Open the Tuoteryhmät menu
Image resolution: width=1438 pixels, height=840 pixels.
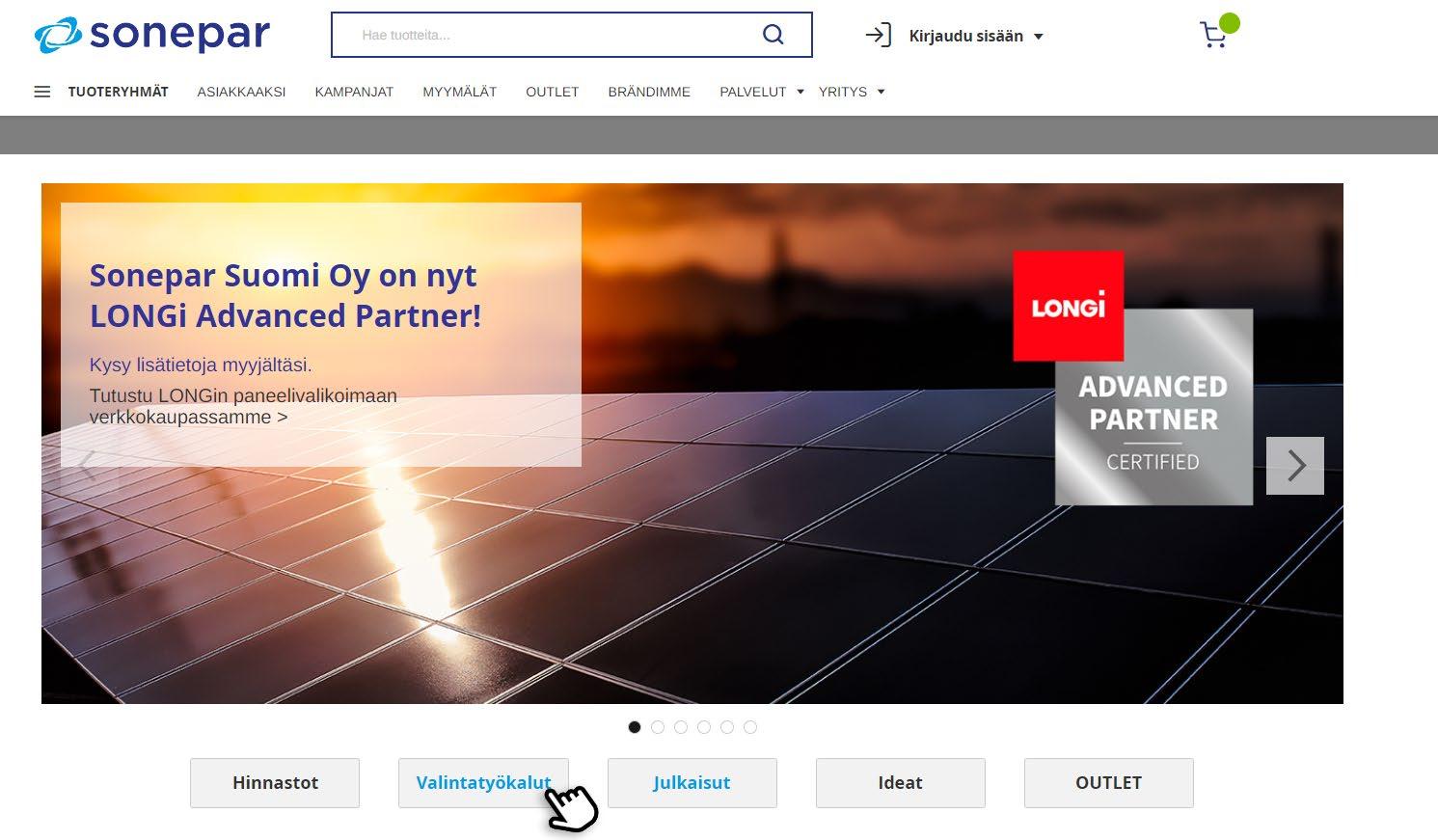tap(118, 92)
